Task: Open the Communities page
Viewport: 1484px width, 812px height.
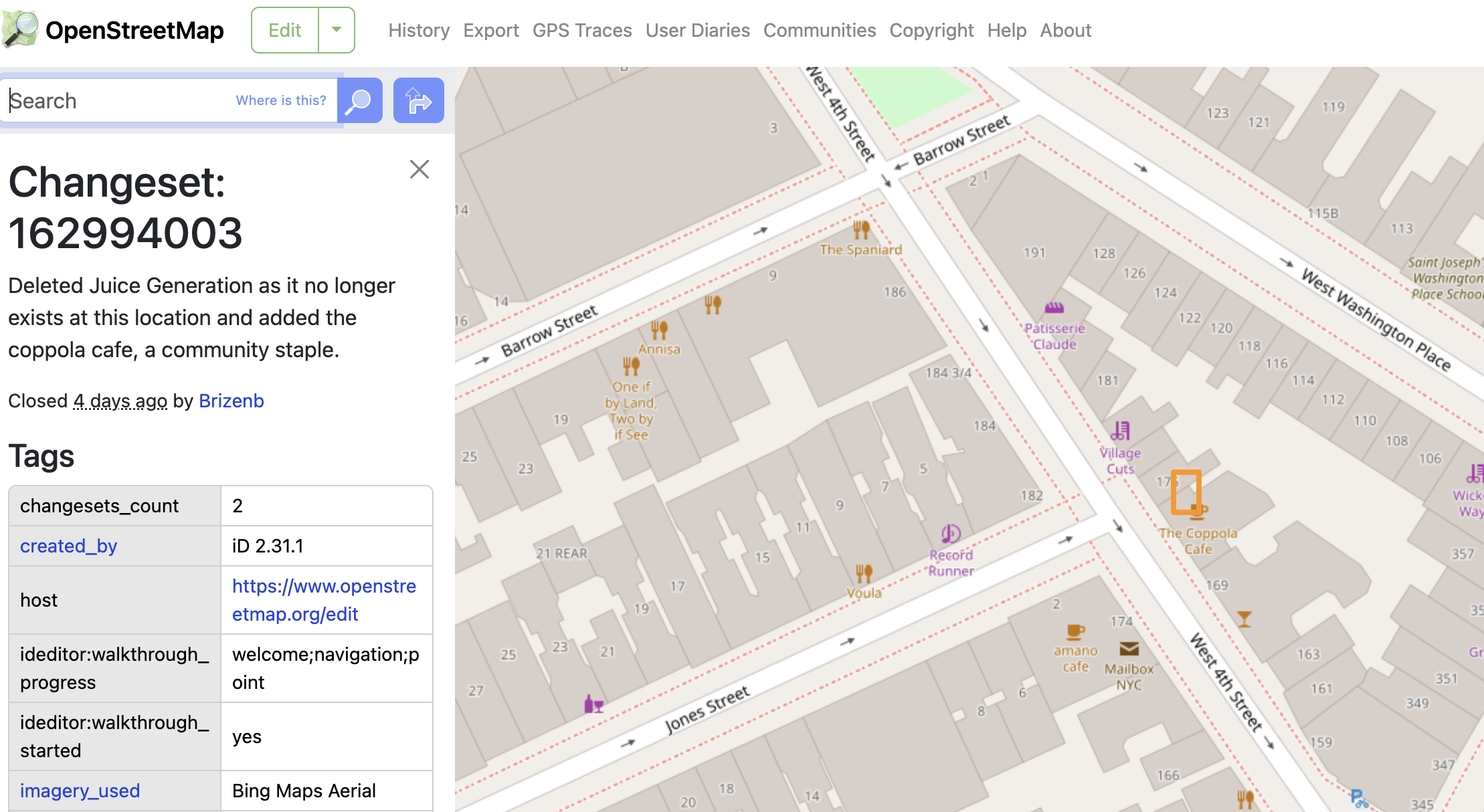Action: (x=820, y=30)
